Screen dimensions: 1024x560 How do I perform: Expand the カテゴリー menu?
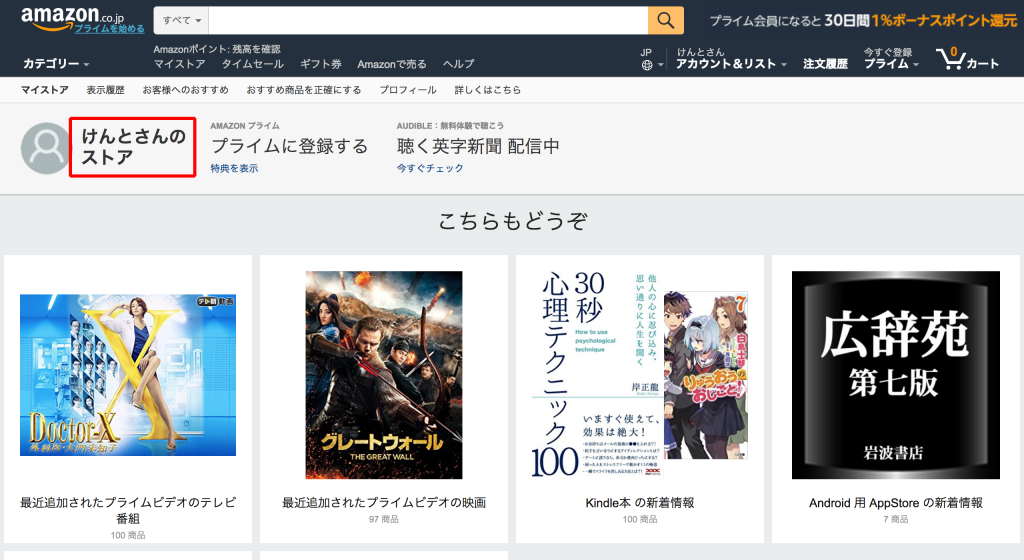[56, 64]
